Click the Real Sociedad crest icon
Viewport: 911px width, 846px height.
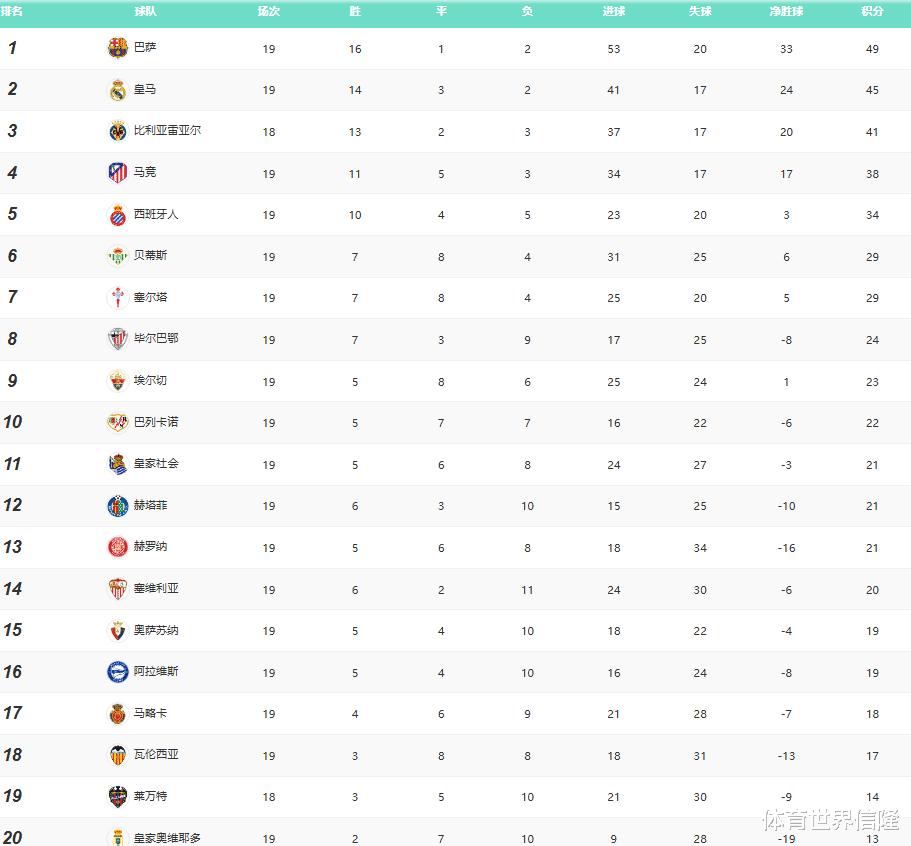coord(118,464)
